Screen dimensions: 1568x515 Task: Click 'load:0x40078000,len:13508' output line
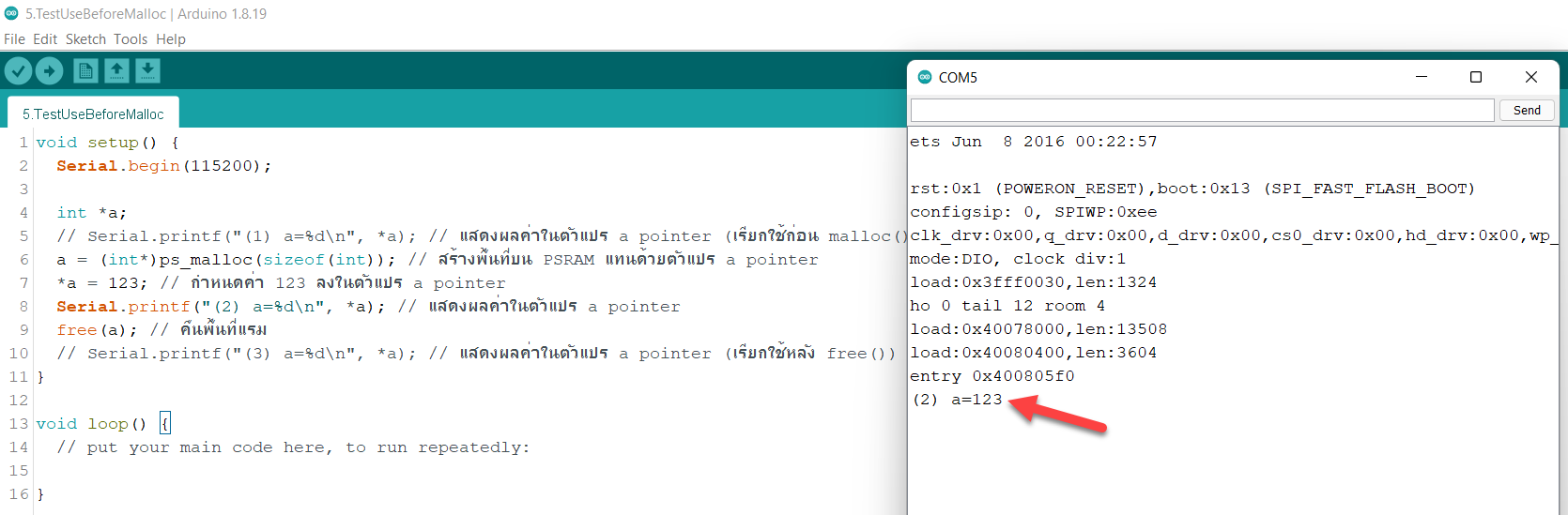(x=1038, y=329)
